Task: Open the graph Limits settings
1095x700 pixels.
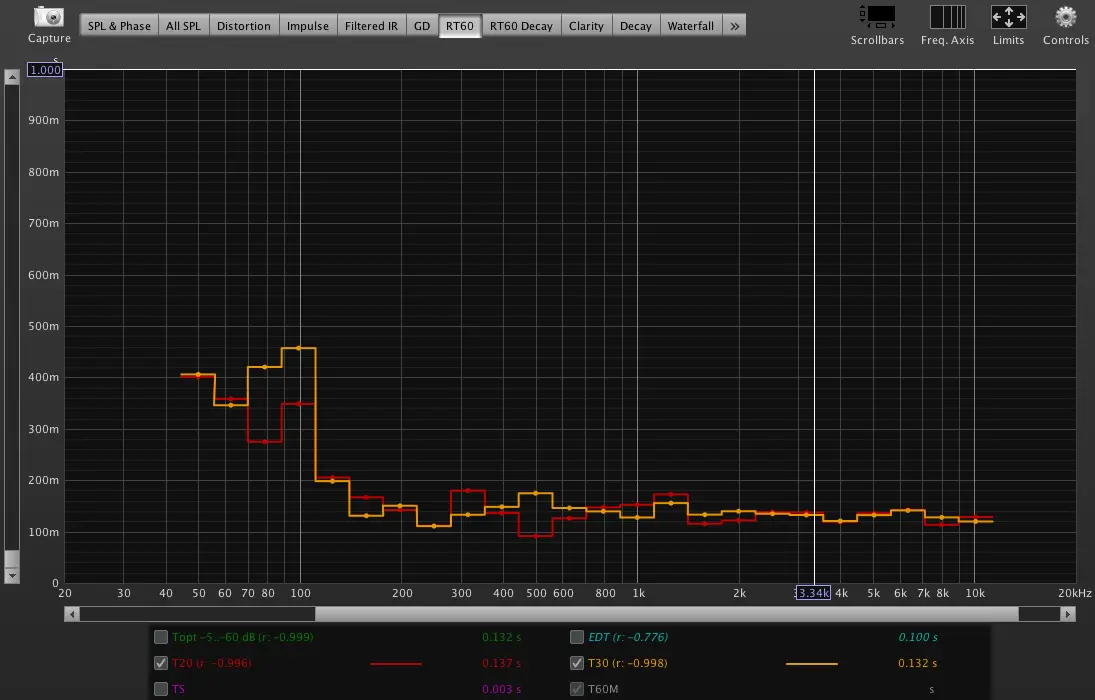Action: coord(1008,17)
